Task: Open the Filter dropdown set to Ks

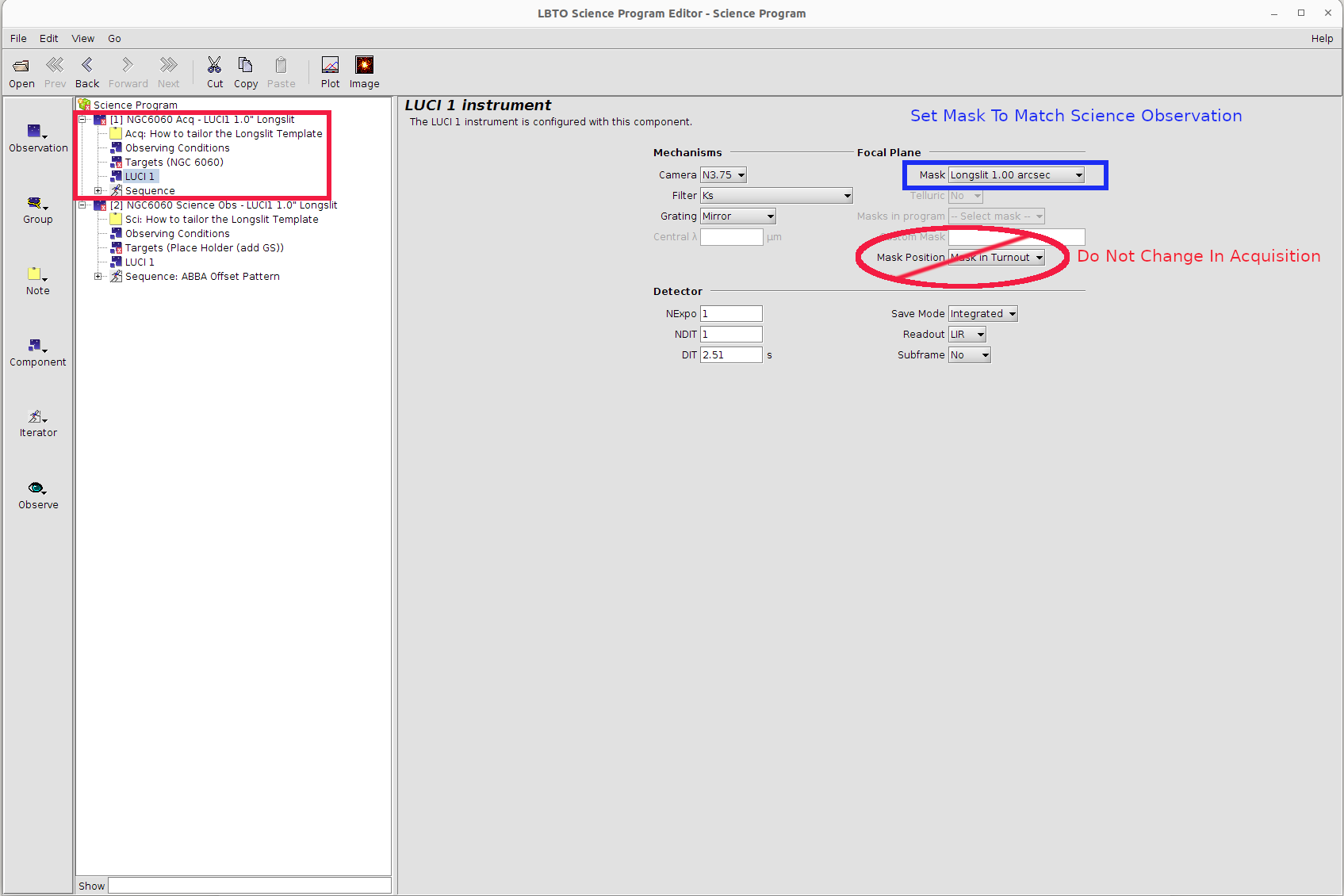Action: [x=776, y=196]
